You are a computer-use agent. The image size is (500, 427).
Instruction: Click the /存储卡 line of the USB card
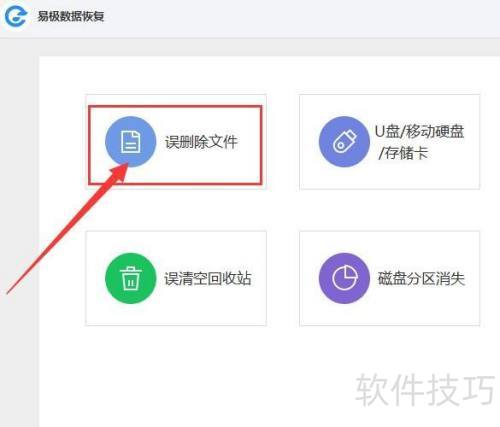click(403, 153)
